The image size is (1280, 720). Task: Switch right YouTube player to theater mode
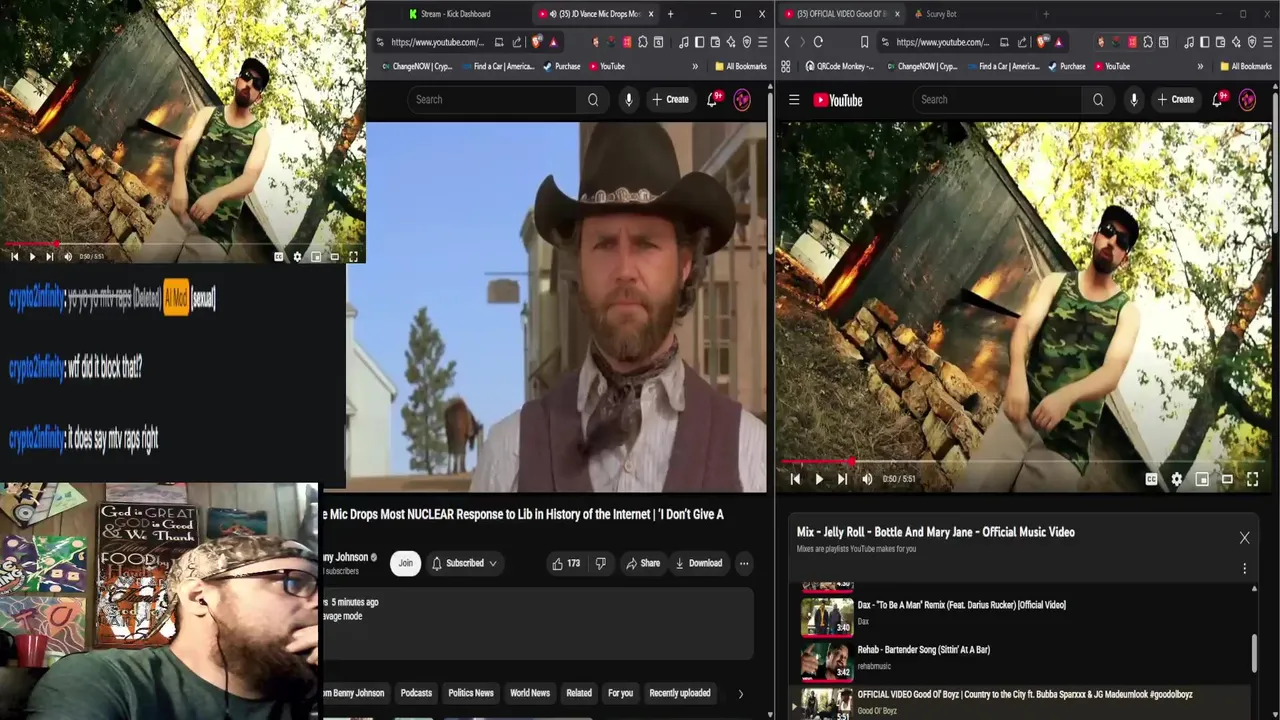[1227, 479]
